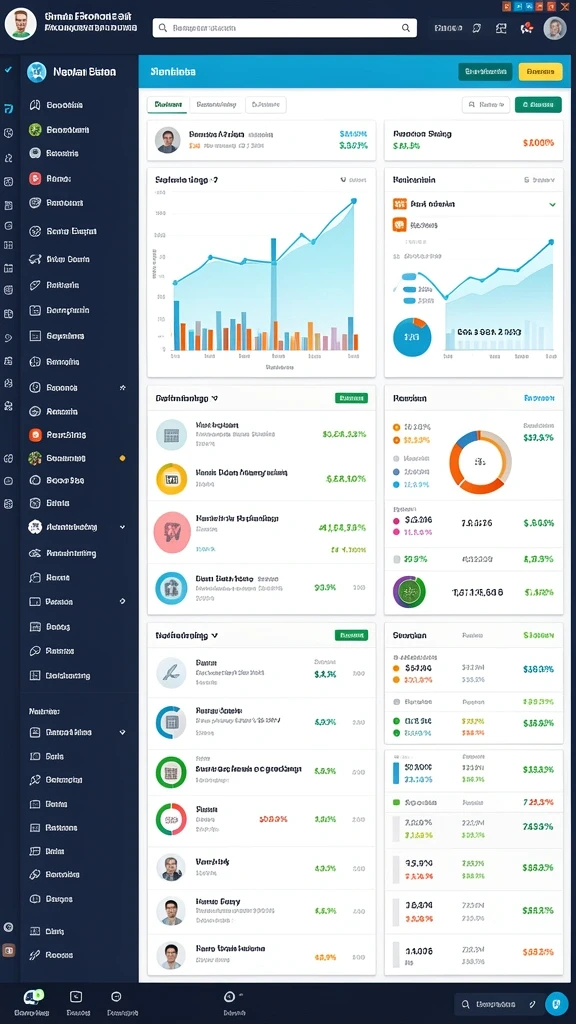Open the red notification icon in the top header
Image resolution: width=576 pixels, height=1024 pixels.
526,28
